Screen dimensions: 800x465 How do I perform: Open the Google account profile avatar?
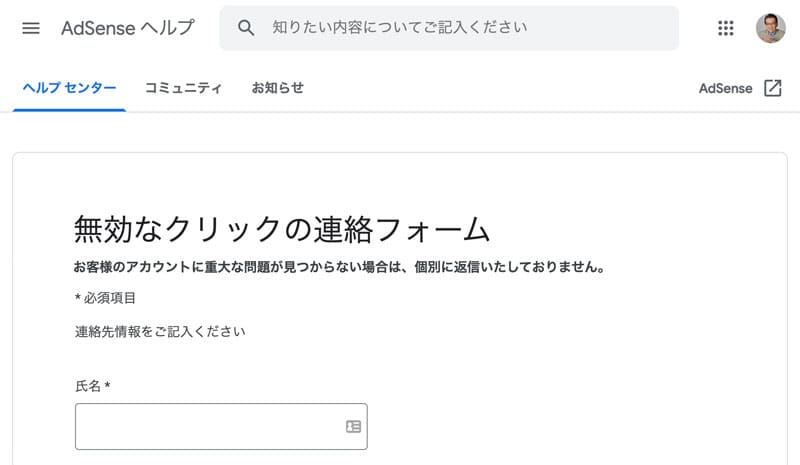770,28
